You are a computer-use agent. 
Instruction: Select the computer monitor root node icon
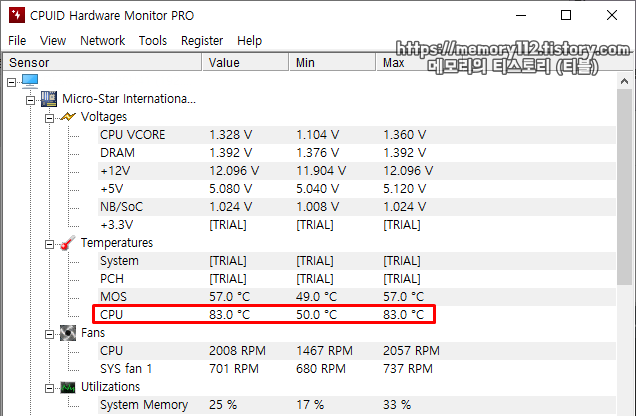click(30, 81)
